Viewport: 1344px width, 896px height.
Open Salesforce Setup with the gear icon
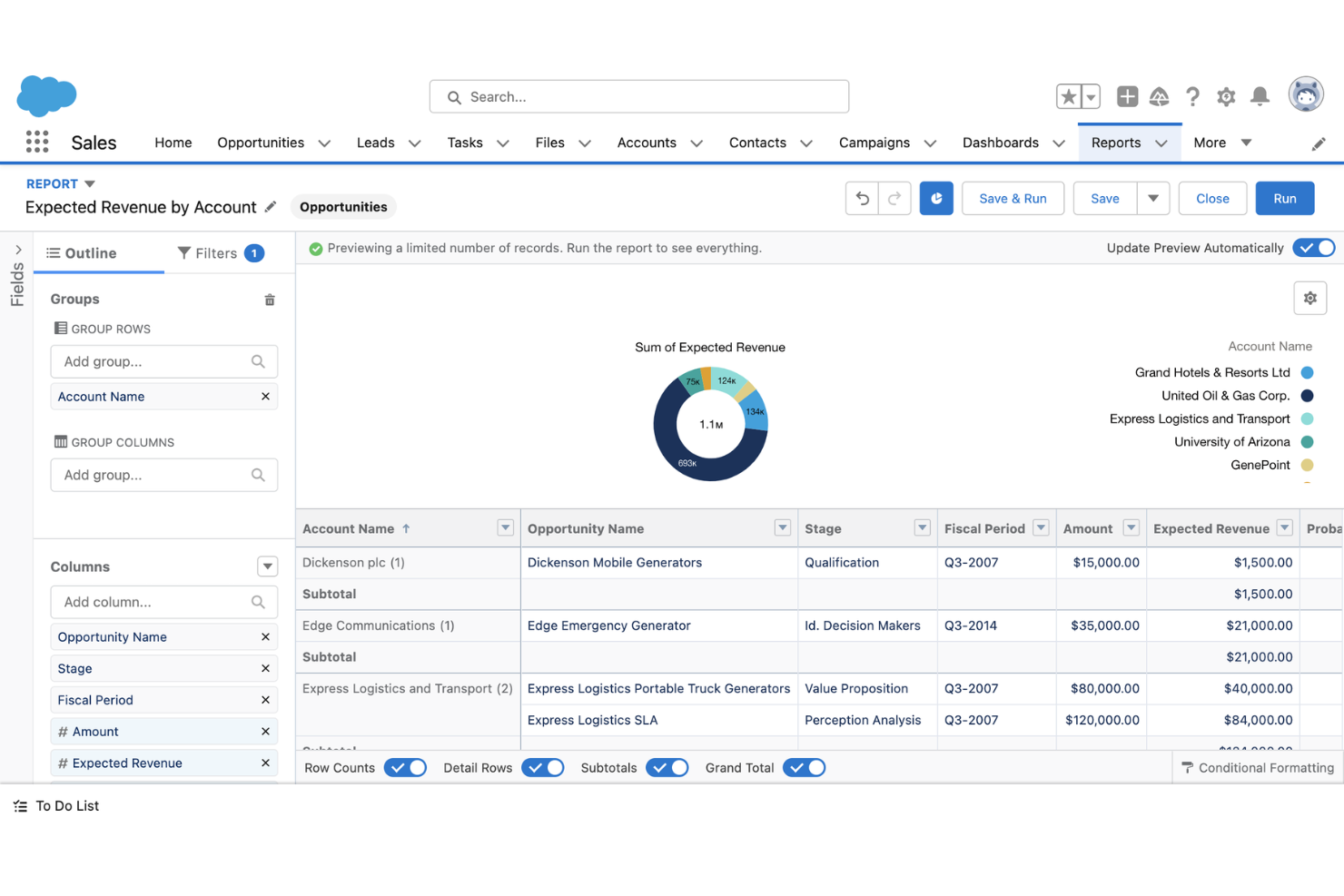1226,96
